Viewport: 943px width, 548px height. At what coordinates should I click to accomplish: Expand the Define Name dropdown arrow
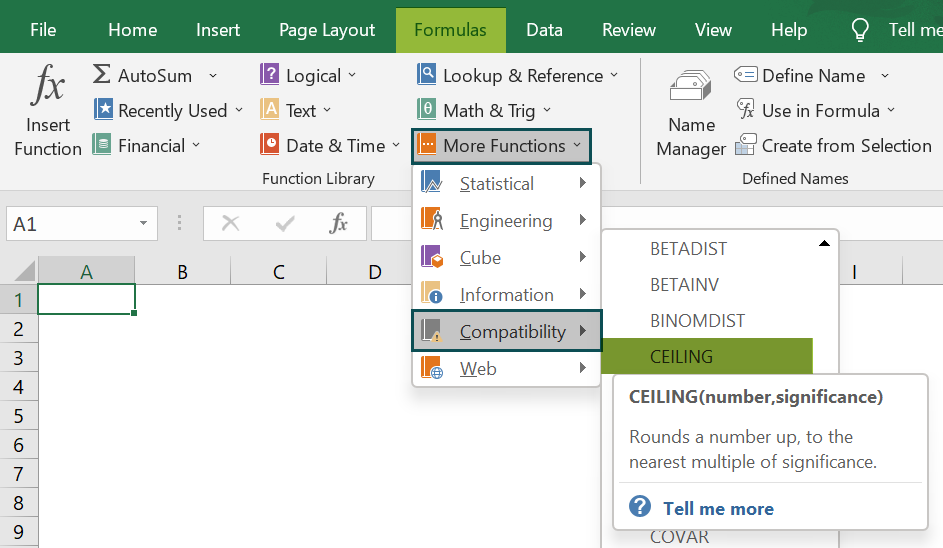click(x=885, y=76)
